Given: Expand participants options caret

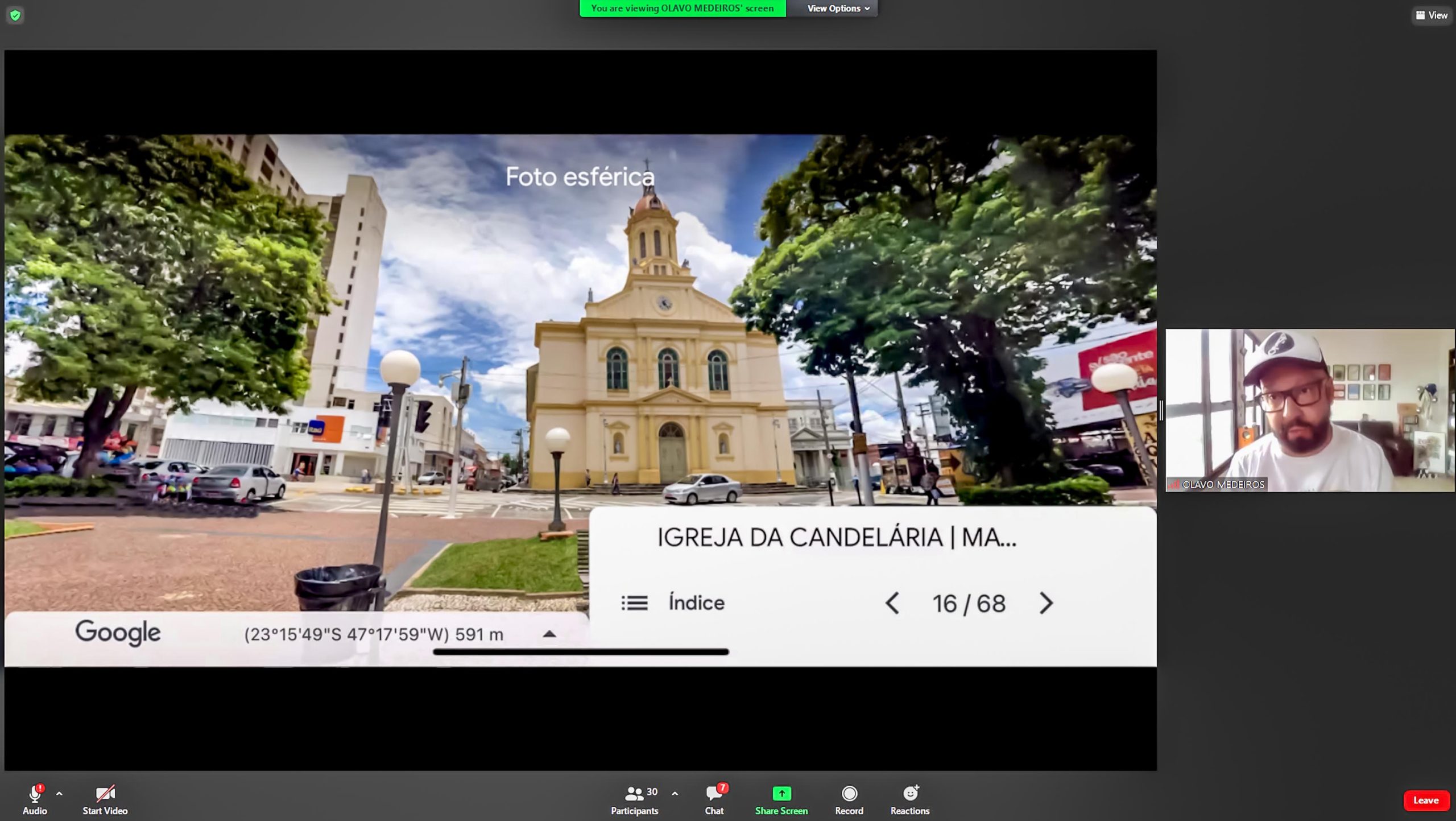Looking at the screenshot, I should pyautogui.click(x=675, y=793).
